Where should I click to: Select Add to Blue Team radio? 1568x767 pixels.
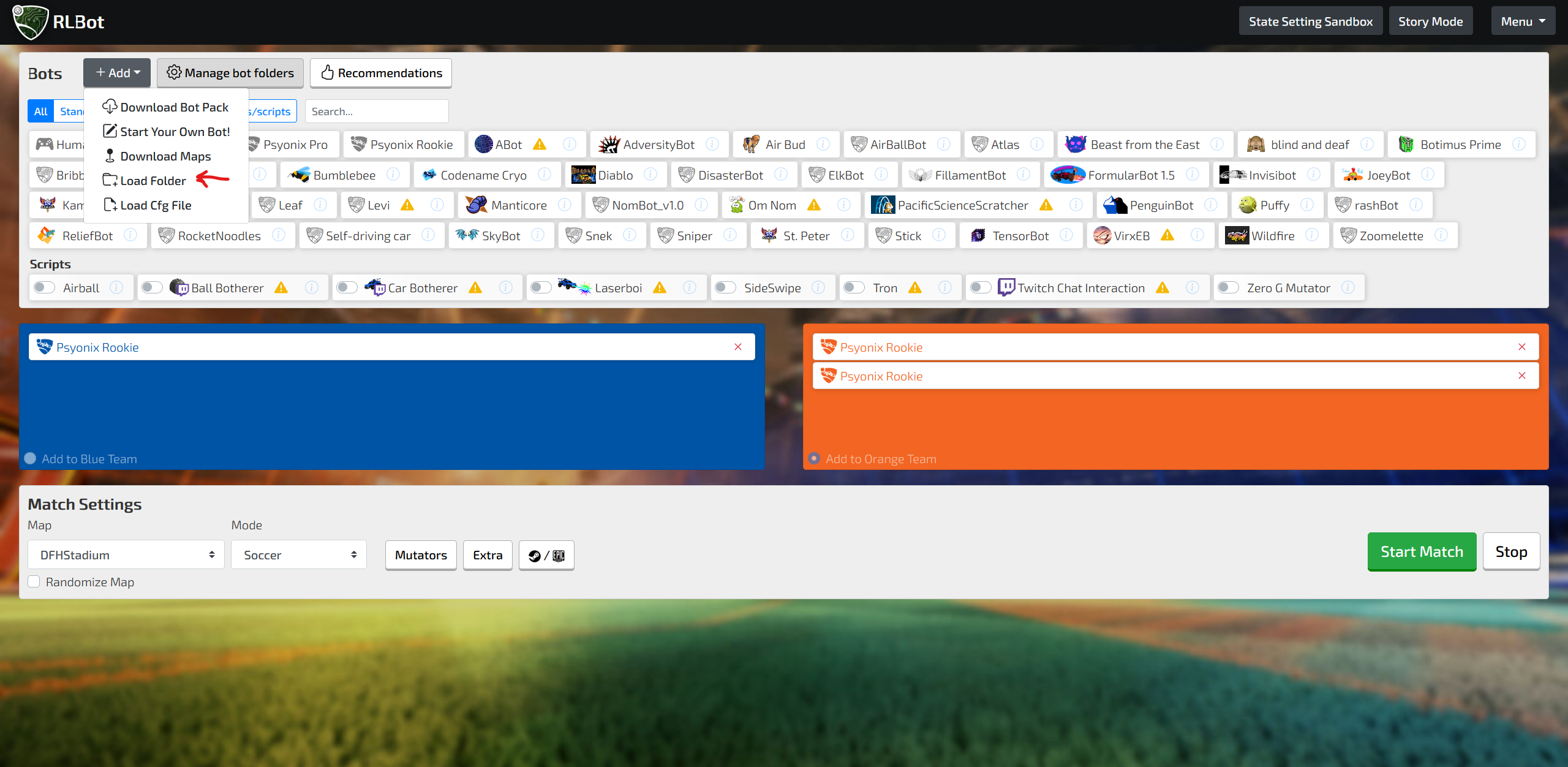tap(30, 458)
